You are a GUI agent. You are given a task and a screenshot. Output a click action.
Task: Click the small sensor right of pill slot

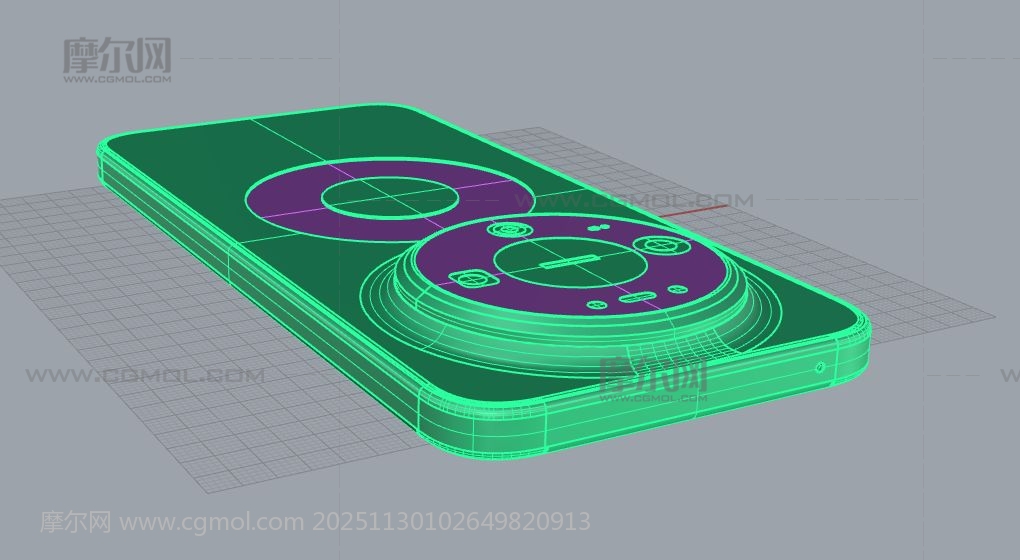pyautogui.click(x=677, y=290)
